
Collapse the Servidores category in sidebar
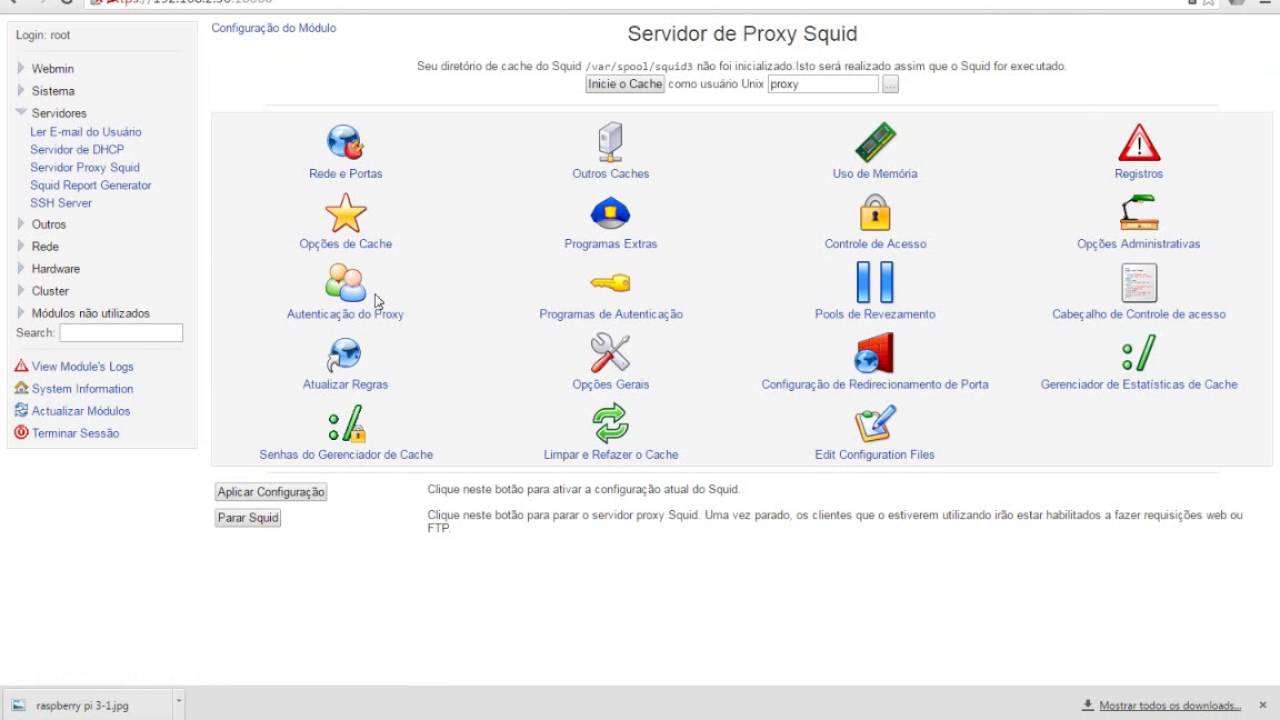pos(21,112)
